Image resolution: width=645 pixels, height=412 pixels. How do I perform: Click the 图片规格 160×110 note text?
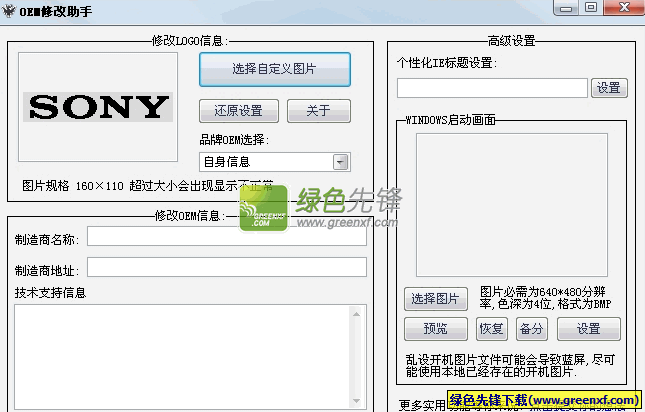[147, 186]
